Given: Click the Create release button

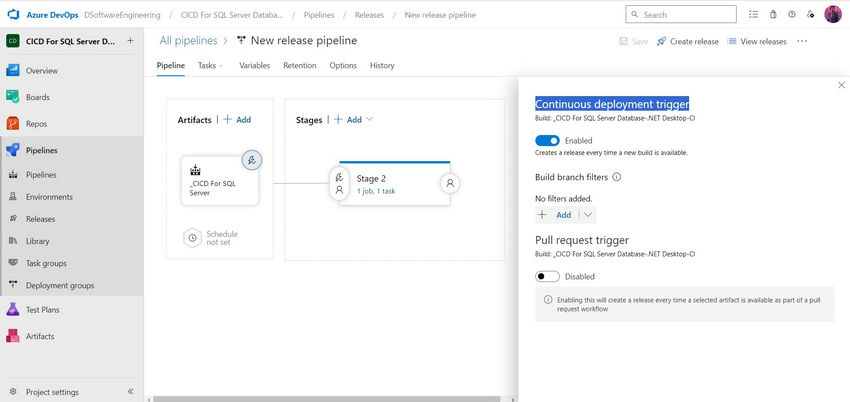Looking at the screenshot, I should pos(687,41).
